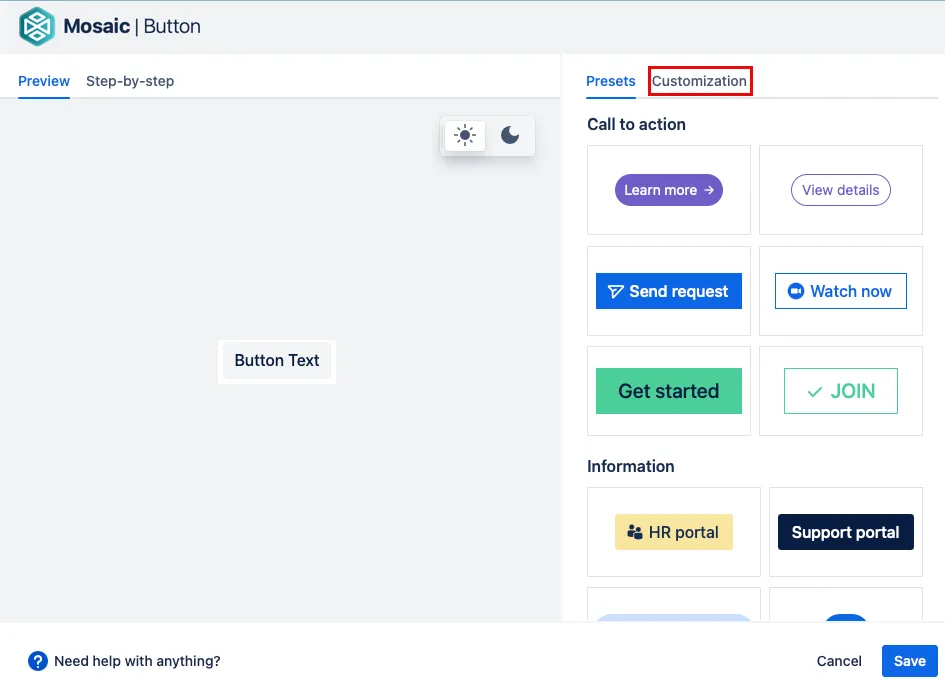Pick the Get started preset
This screenshot has width=945, height=685.
pos(668,391)
